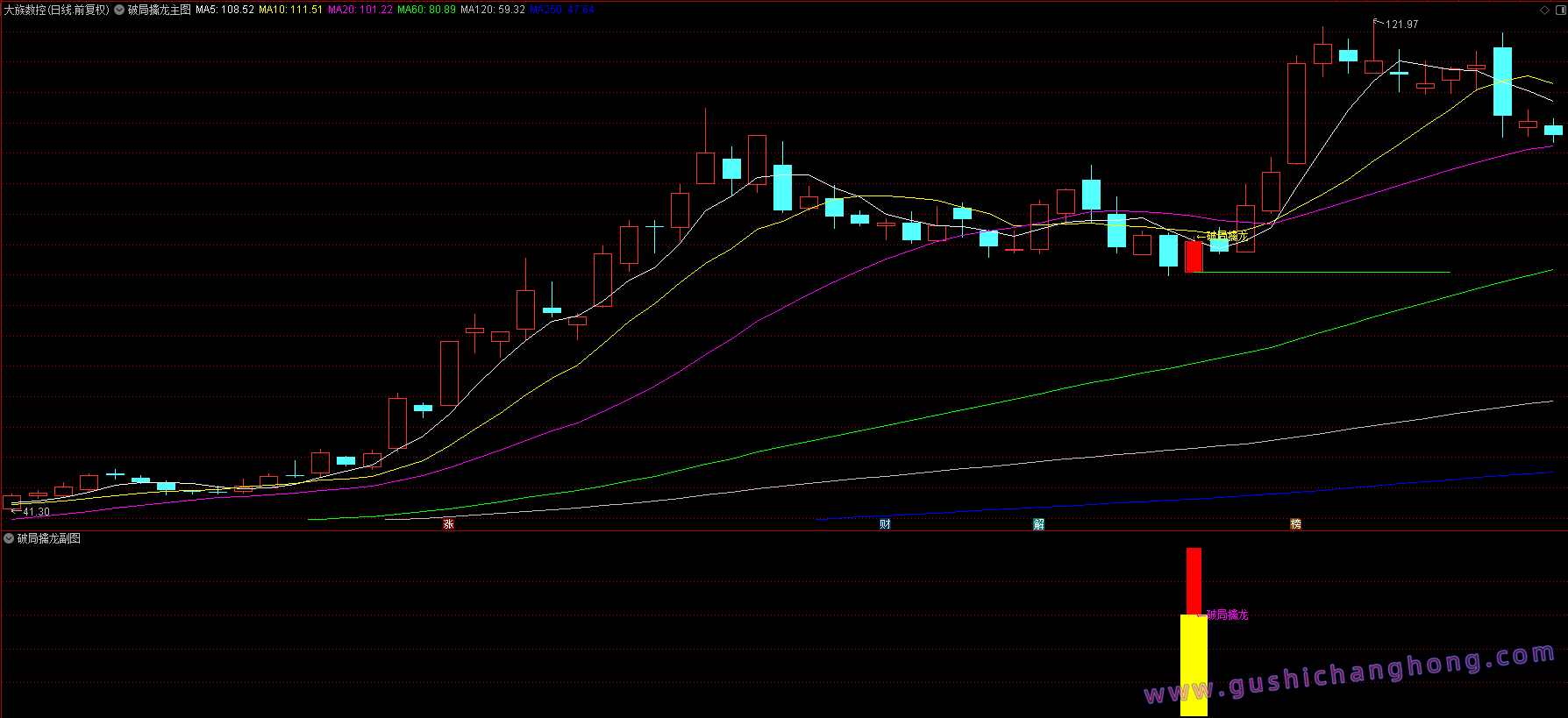This screenshot has height=718, width=1568.
Task: Click the diamond icon at top right
Action: [1544, 10]
